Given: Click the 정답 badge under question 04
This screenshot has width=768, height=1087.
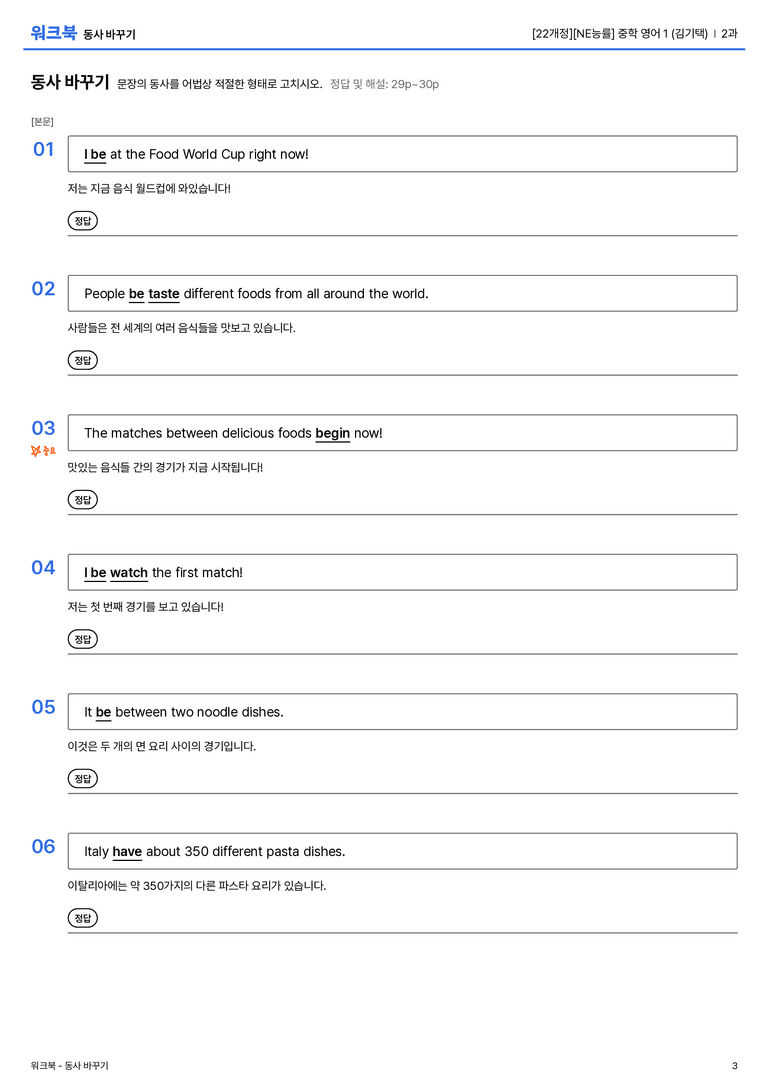Looking at the screenshot, I should (82, 638).
